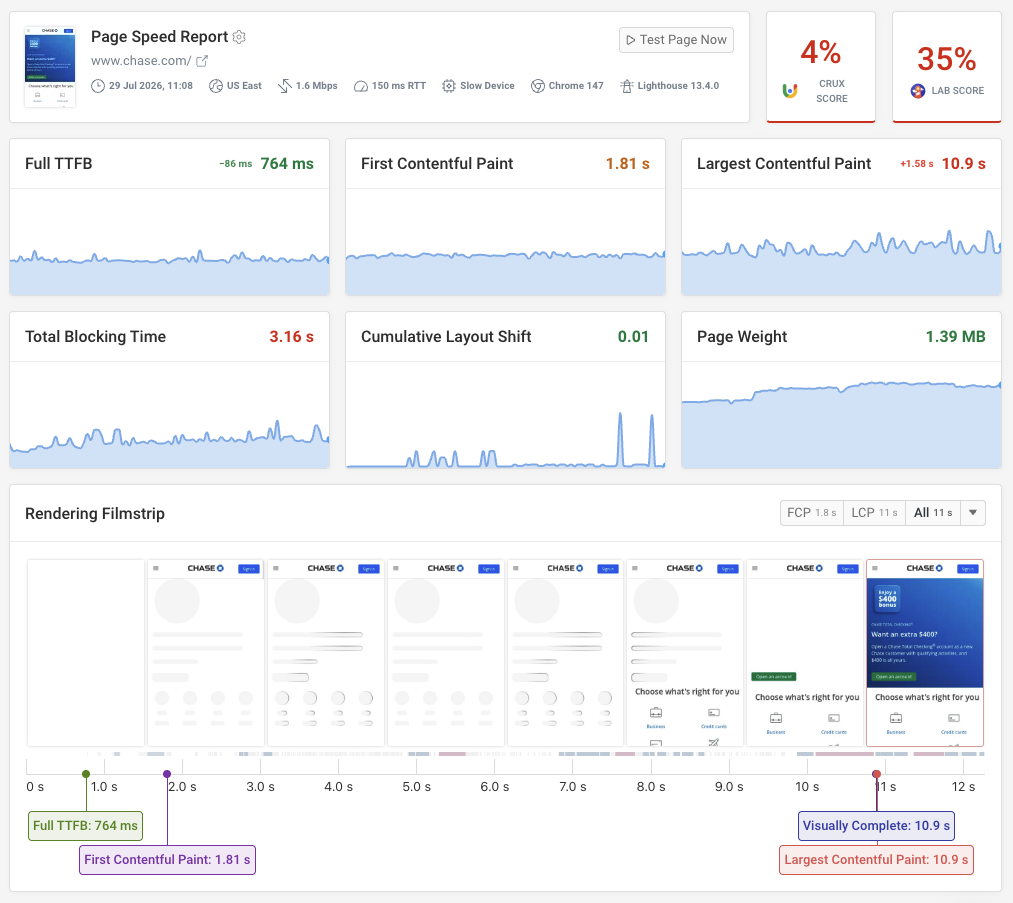Click the lighthouse icon beside Lighthouse 13.4.0

pos(627,86)
